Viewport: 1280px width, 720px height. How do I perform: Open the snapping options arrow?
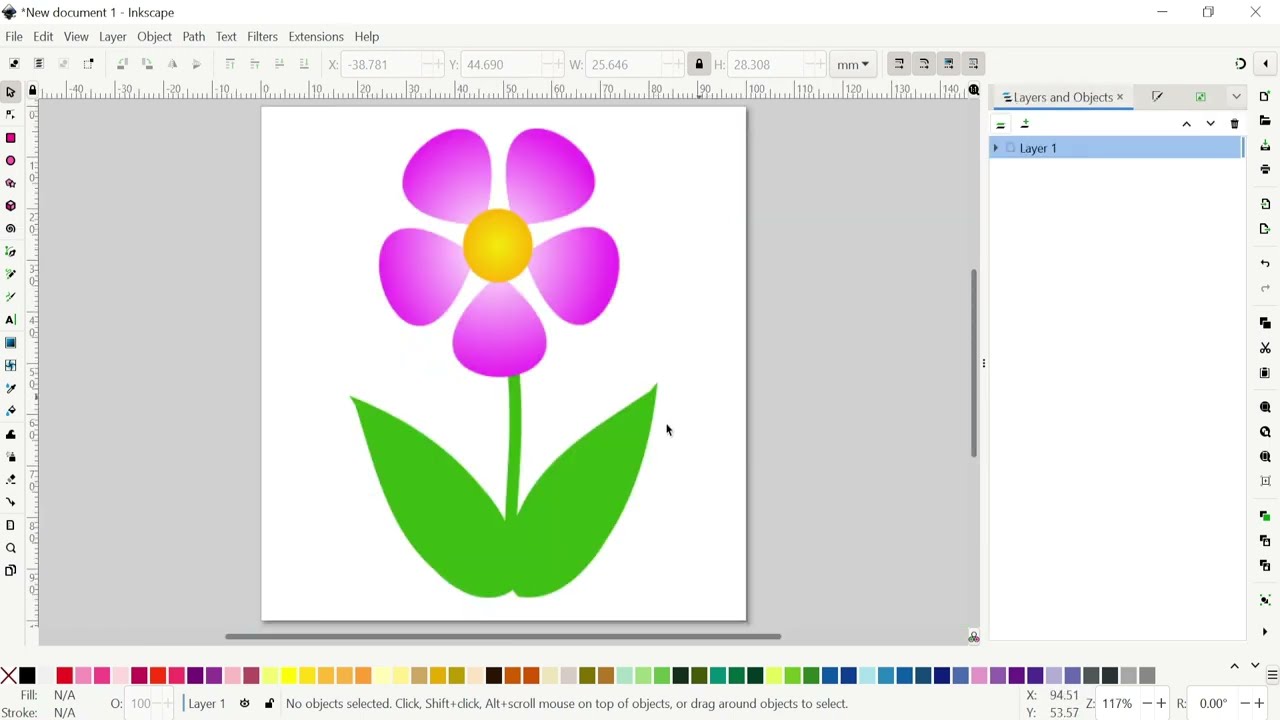(x=1265, y=64)
